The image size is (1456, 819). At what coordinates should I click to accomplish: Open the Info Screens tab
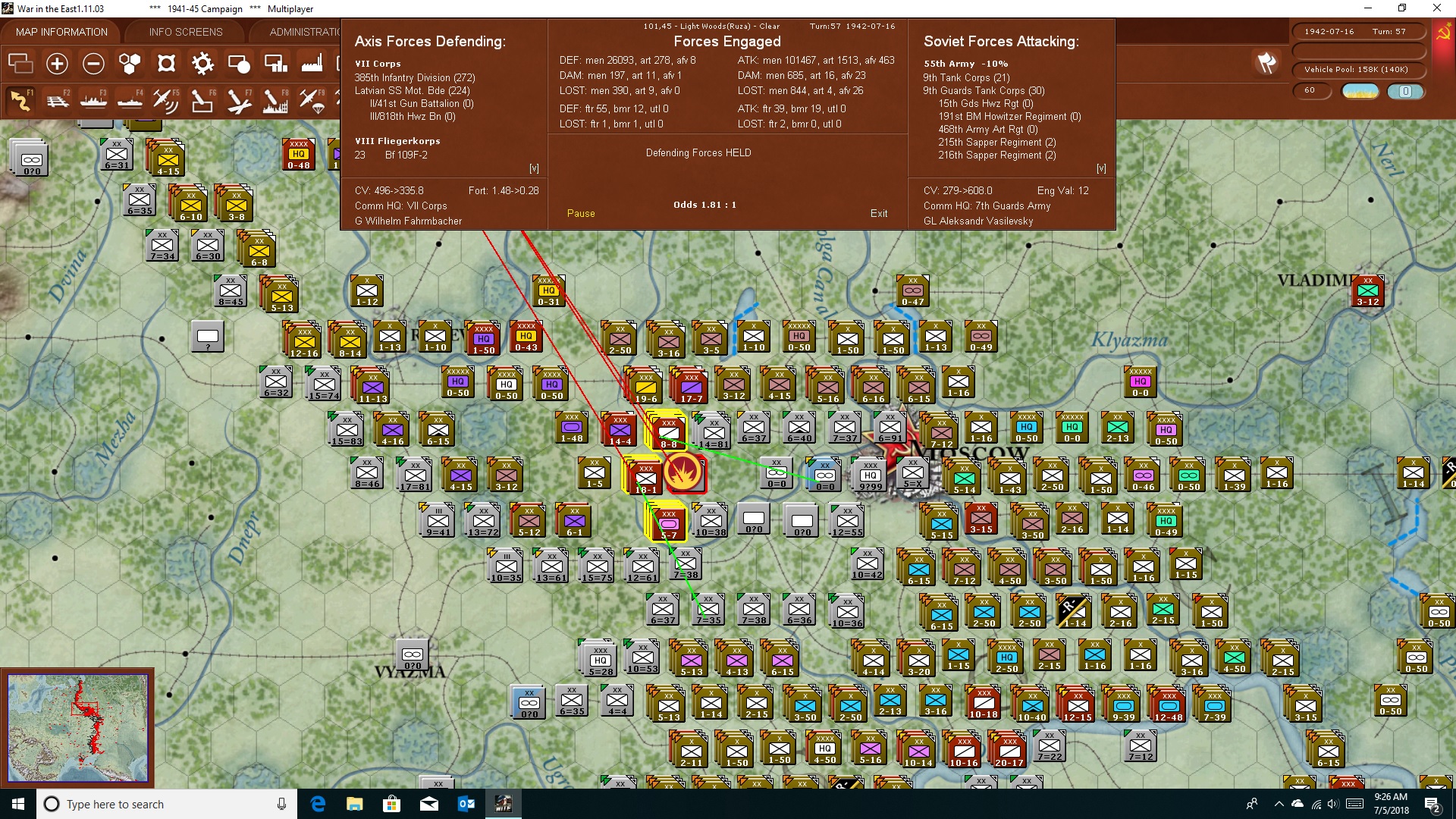(186, 32)
